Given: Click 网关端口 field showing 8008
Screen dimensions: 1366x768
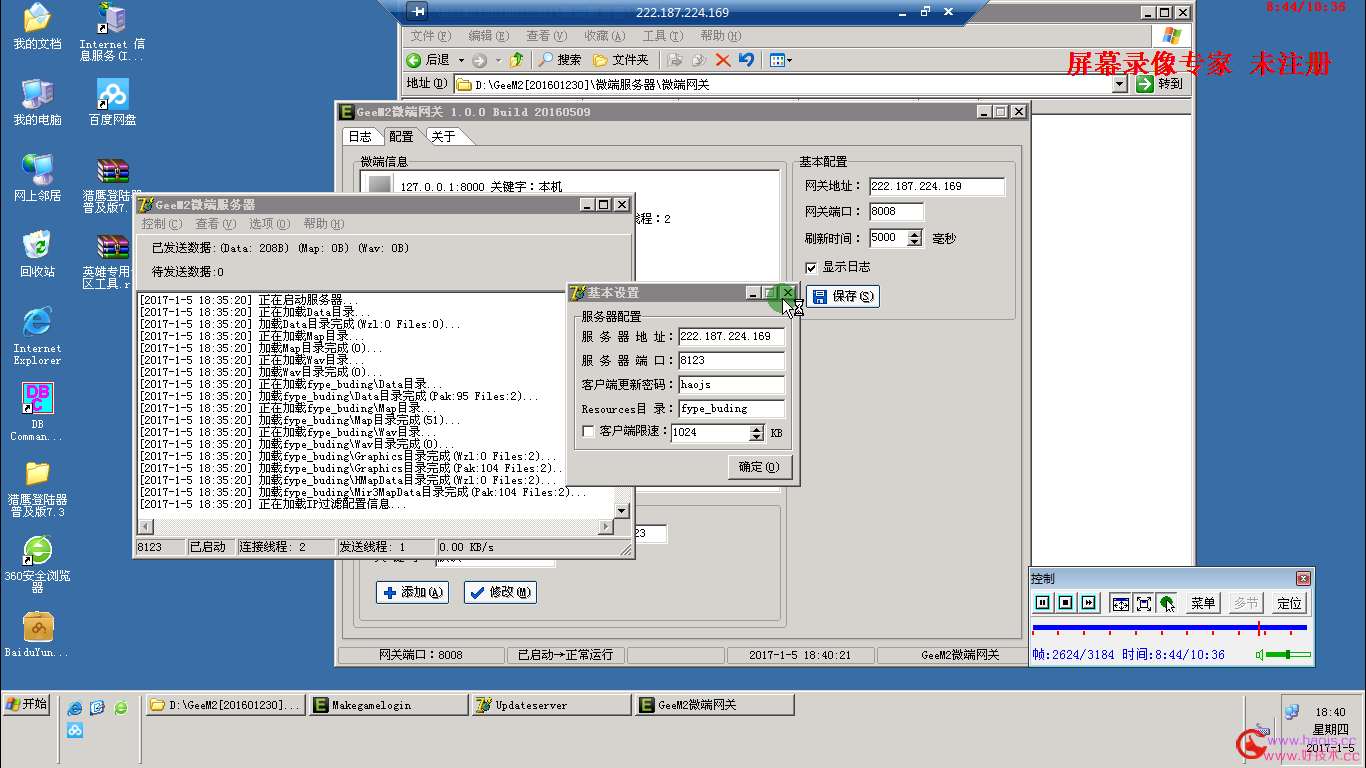Looking at the screenshot, I should pos(896,212).
